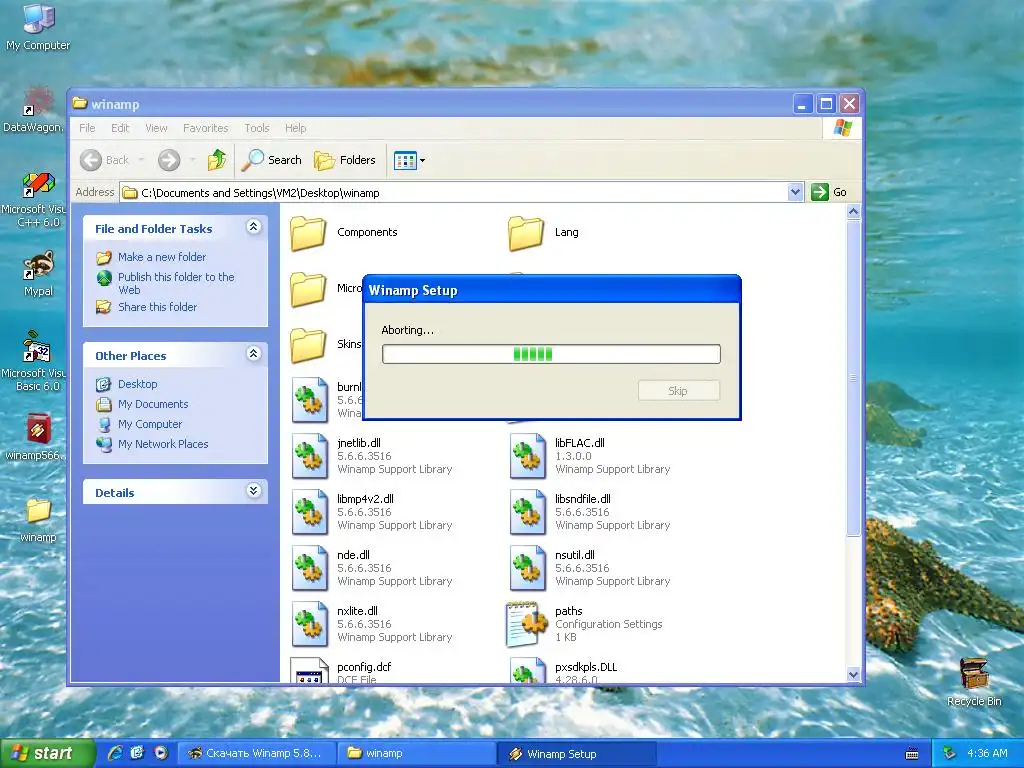Image resolution: width=1024 pixels, height=768 pixels.
Task: Go to My Network Places link
Action: tap(163, 444)
